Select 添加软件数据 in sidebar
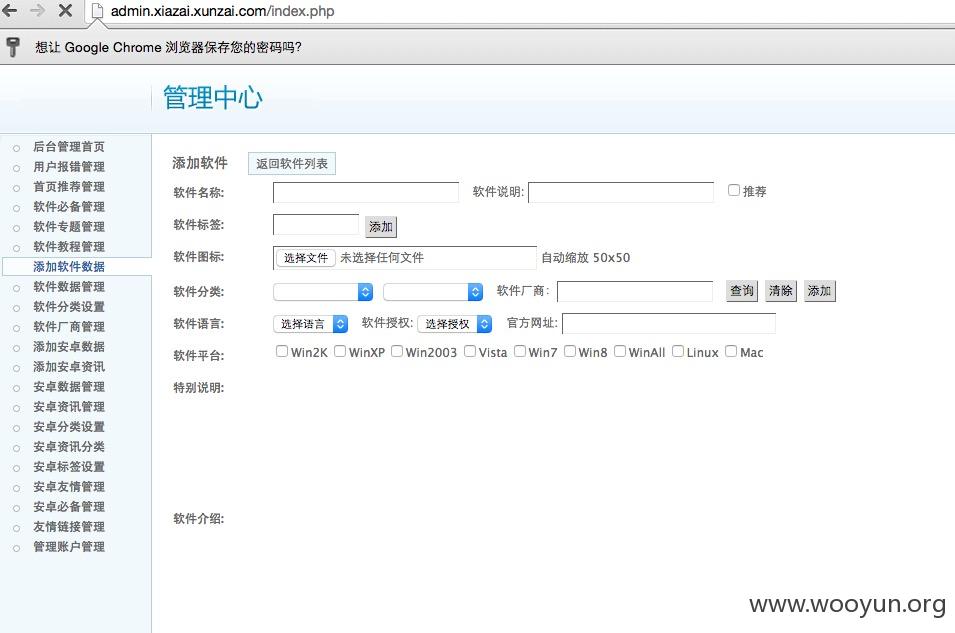This screenshot has width=955, height=633. (x=69, y=266)
